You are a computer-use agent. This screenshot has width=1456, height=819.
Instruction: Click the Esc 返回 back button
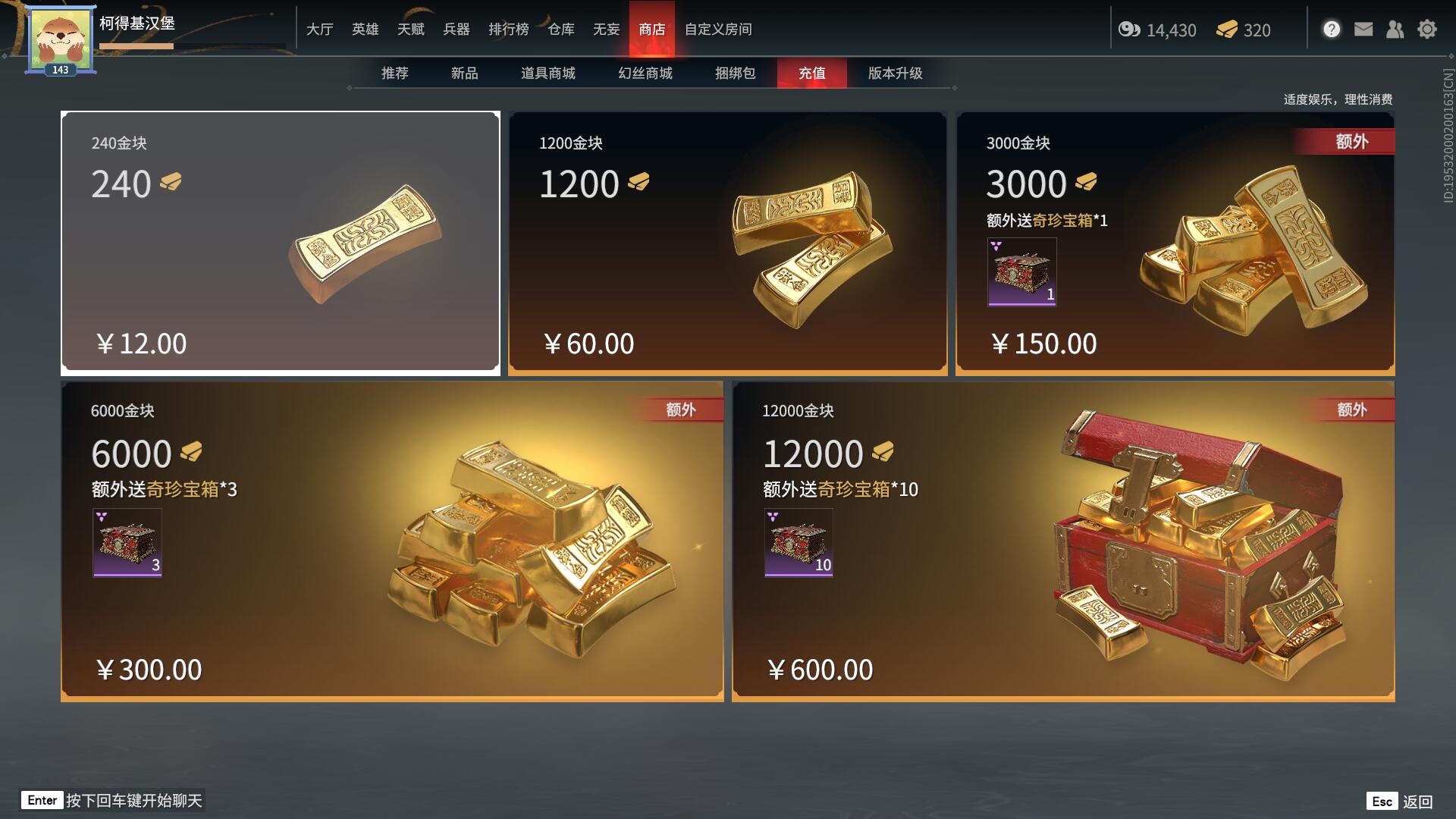pos(1400,802)
